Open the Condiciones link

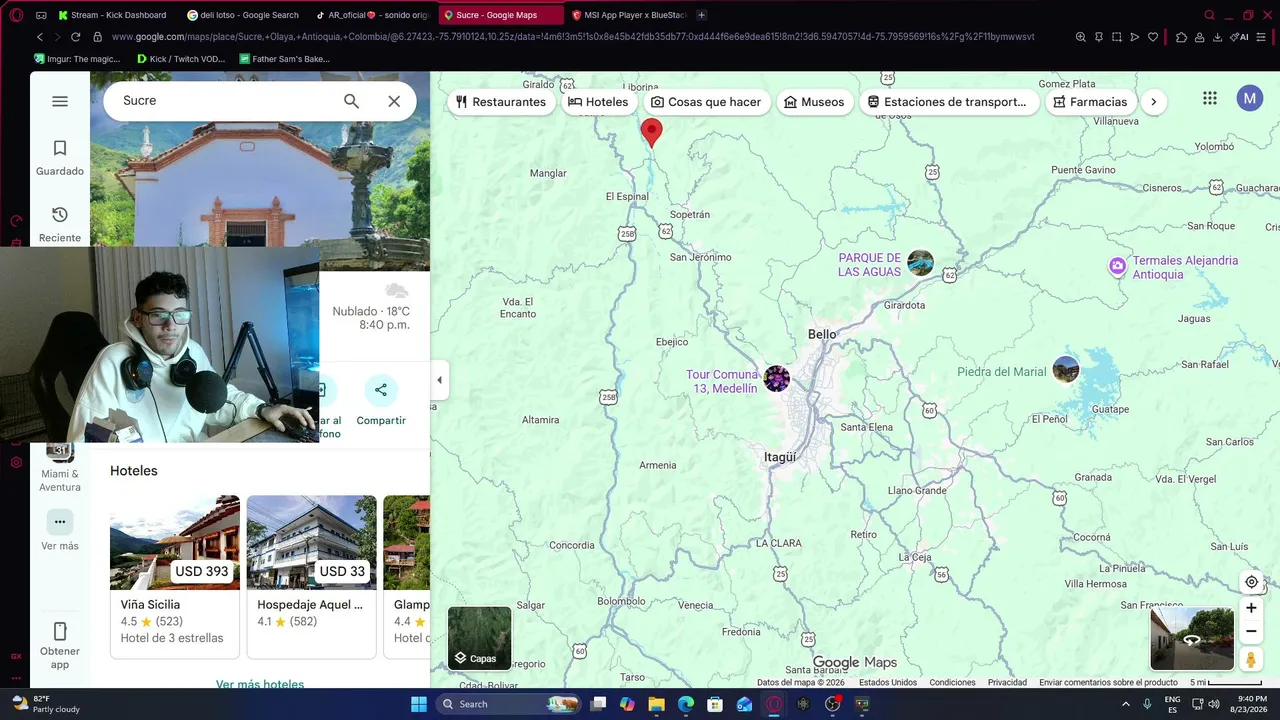(x=952, y=683)
